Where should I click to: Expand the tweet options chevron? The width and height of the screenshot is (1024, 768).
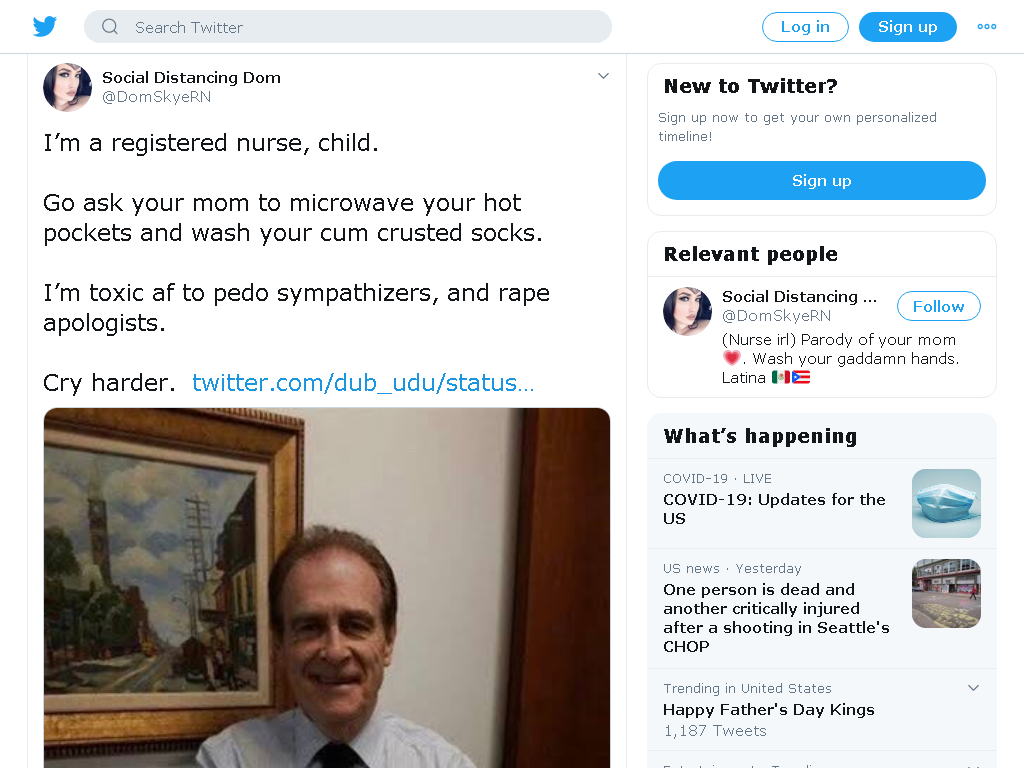pyautogui.click(x=603, y=76)
